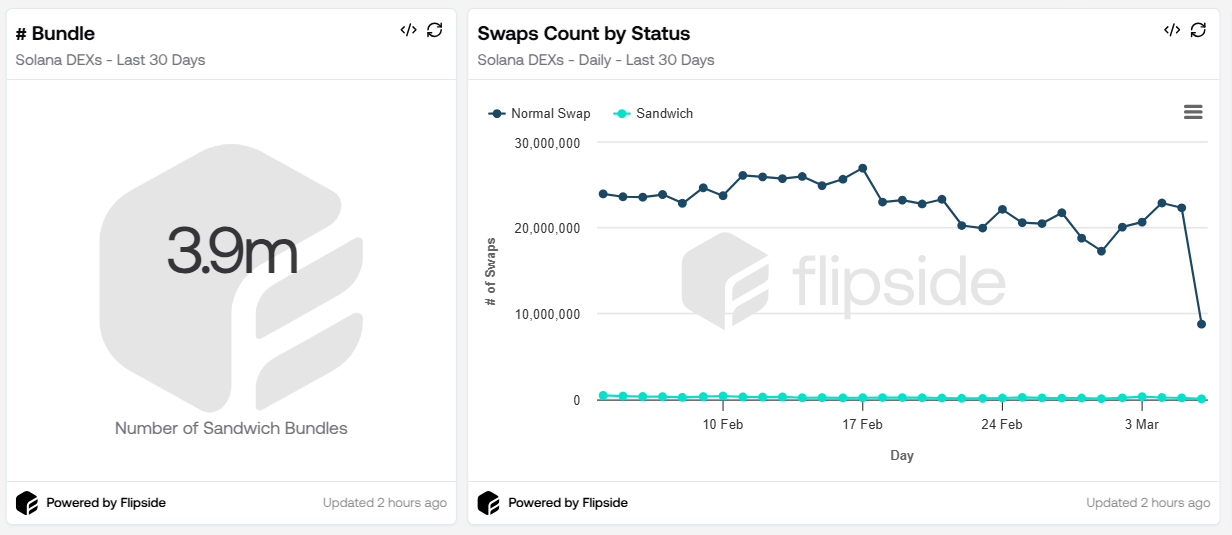Click the Swaps Count by Status title
This screenshot has width=1232, height=535.
click(x=584, y=34)
